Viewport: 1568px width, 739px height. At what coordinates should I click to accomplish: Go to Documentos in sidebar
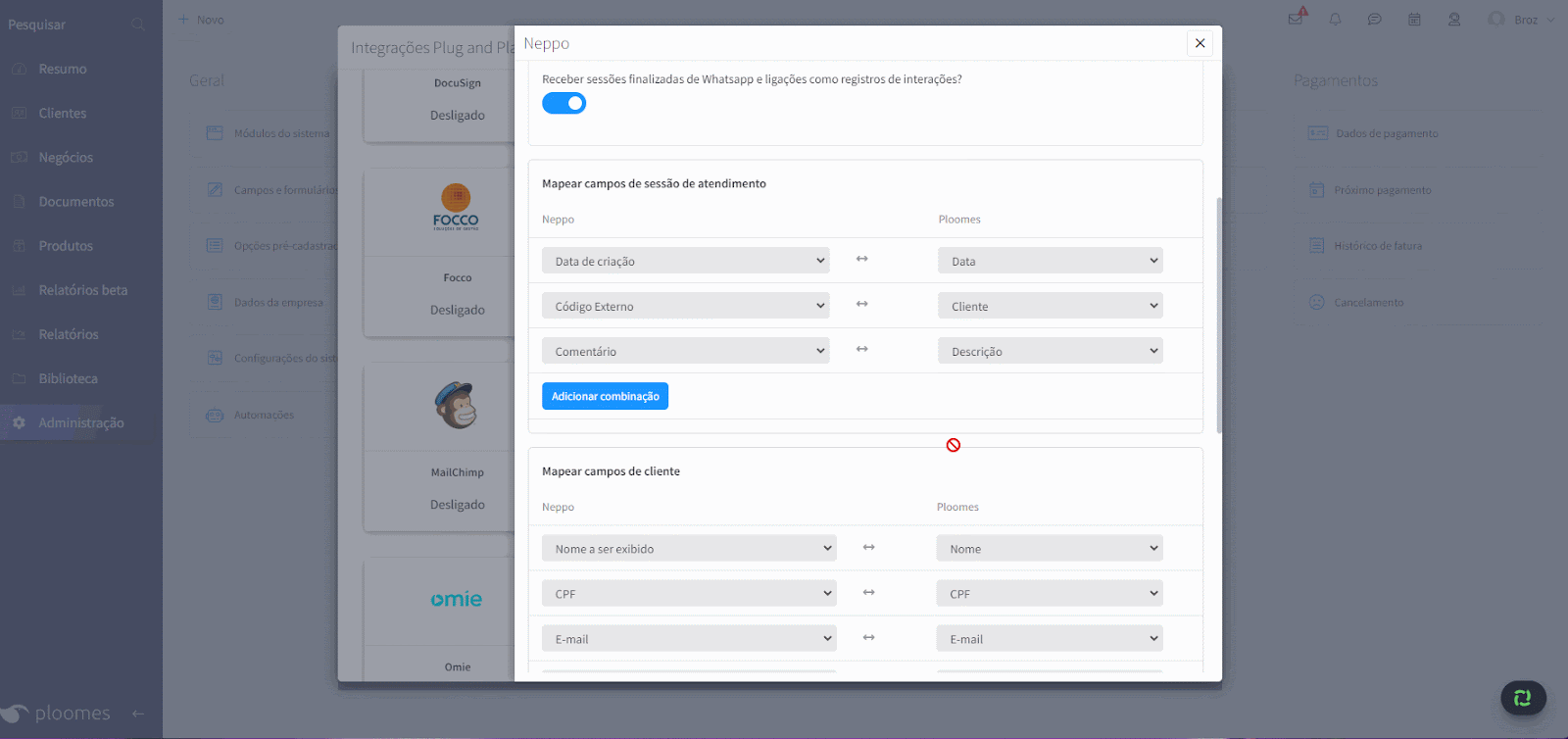pyautogui.click(x=76, y=202)
